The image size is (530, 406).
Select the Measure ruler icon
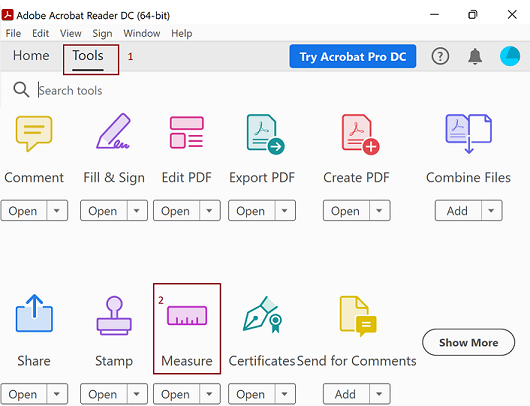(187, 315)
